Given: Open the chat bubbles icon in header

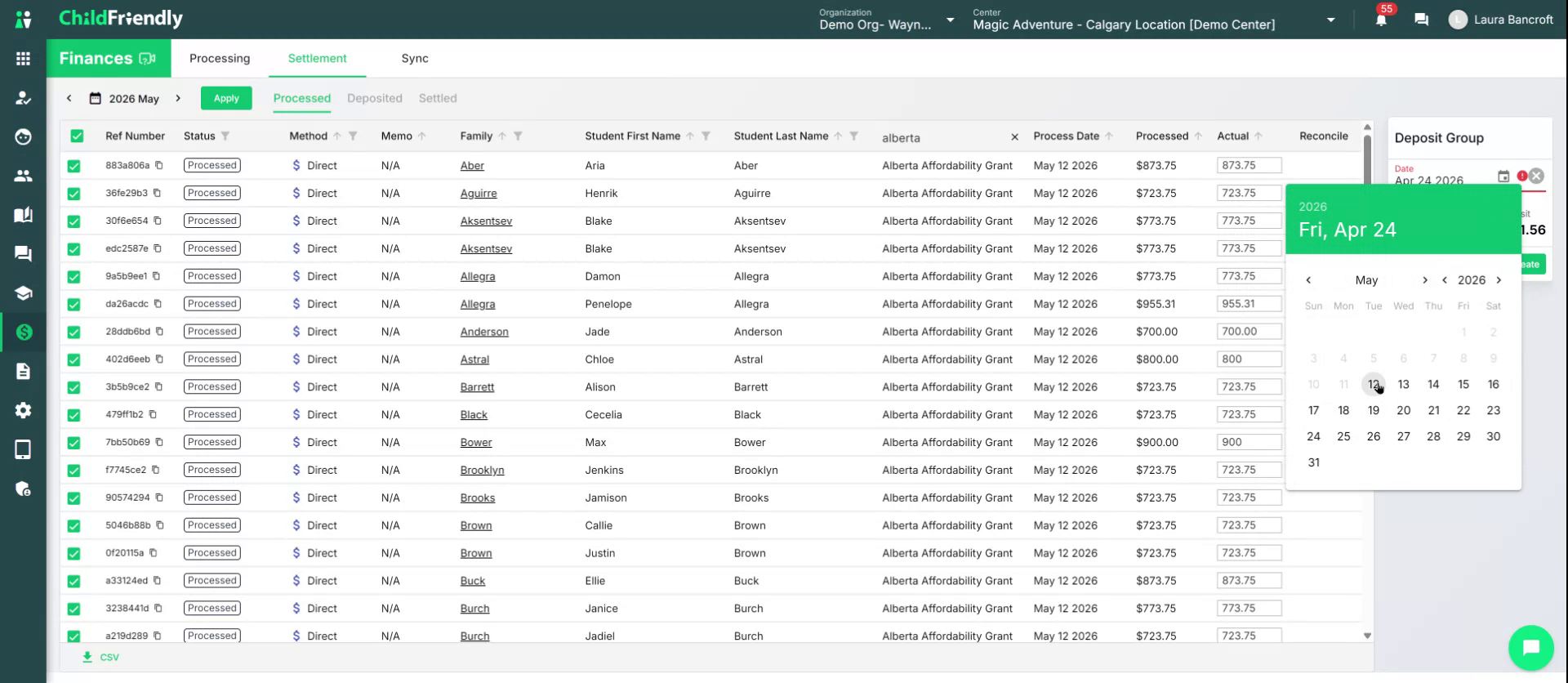Looking at the screenshot, I should click(1421, 20).
